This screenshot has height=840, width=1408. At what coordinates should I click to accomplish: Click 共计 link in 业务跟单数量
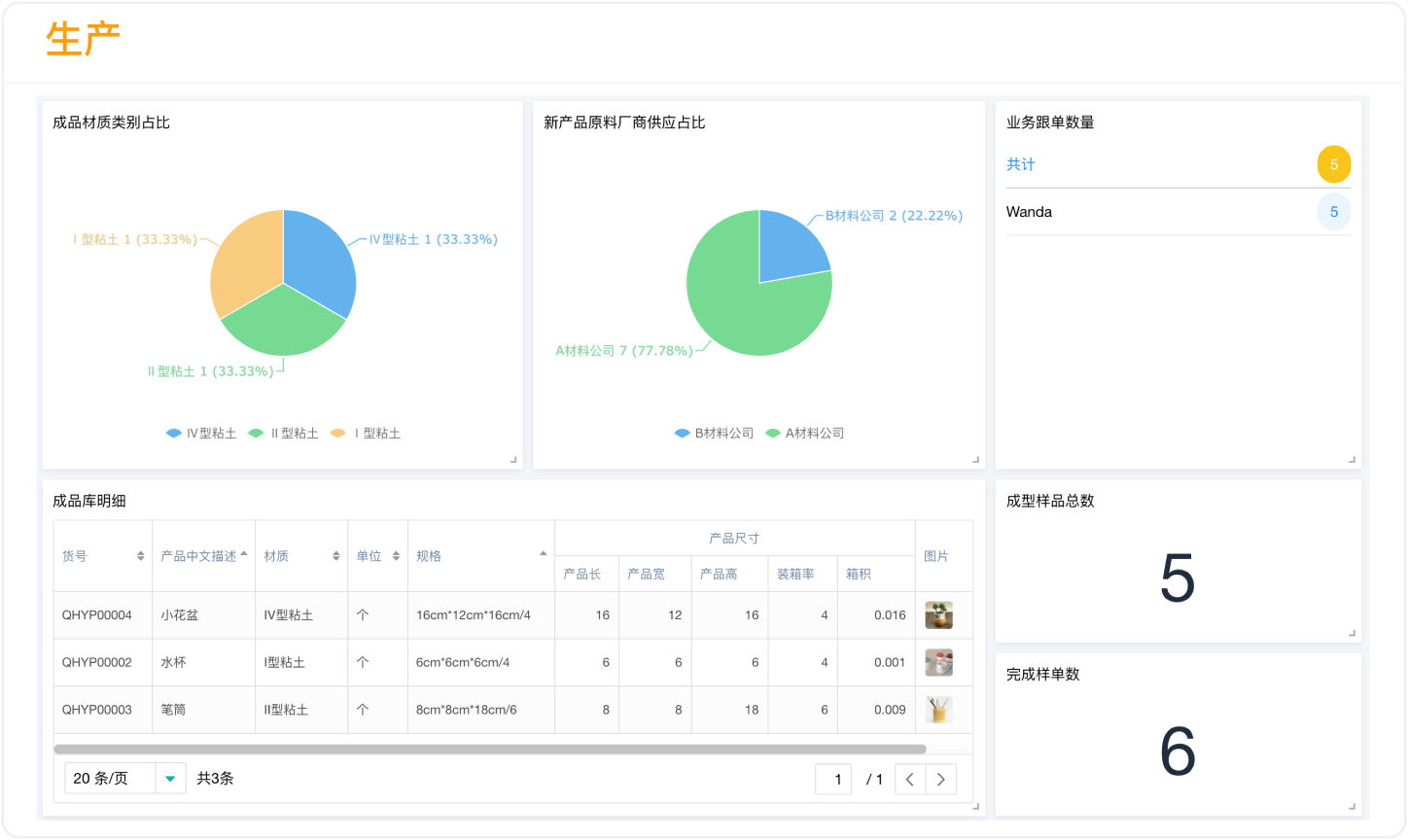point(1021,165)
